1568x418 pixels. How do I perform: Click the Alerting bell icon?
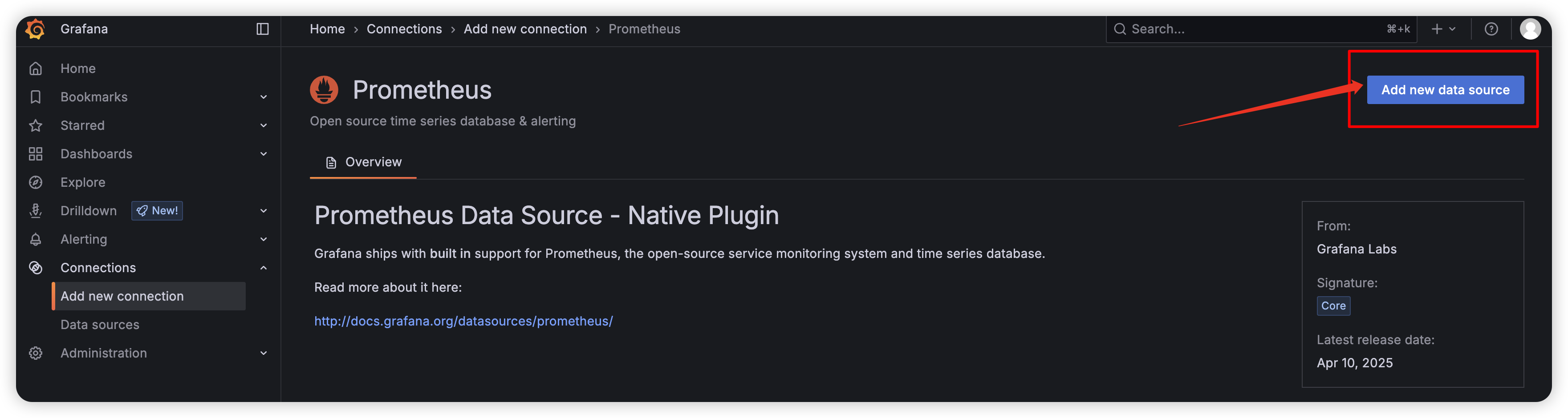(x=36, y=239)
